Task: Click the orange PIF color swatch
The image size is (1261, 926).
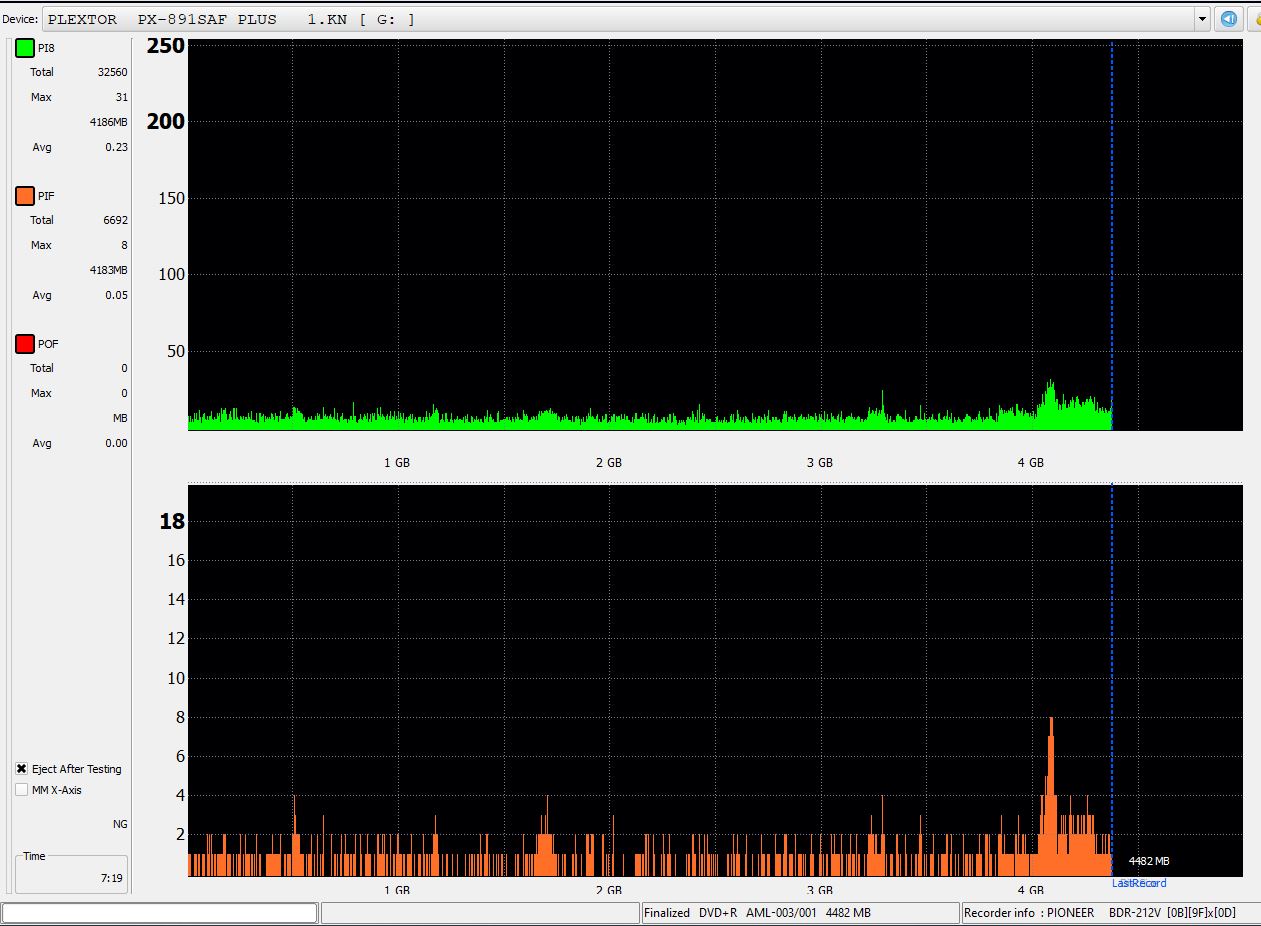Action: coord(25,196)
